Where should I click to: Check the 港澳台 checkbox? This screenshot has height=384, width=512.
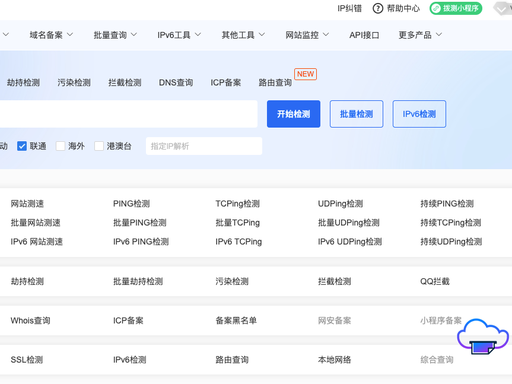pyautogui.click(x=99, y=146)
